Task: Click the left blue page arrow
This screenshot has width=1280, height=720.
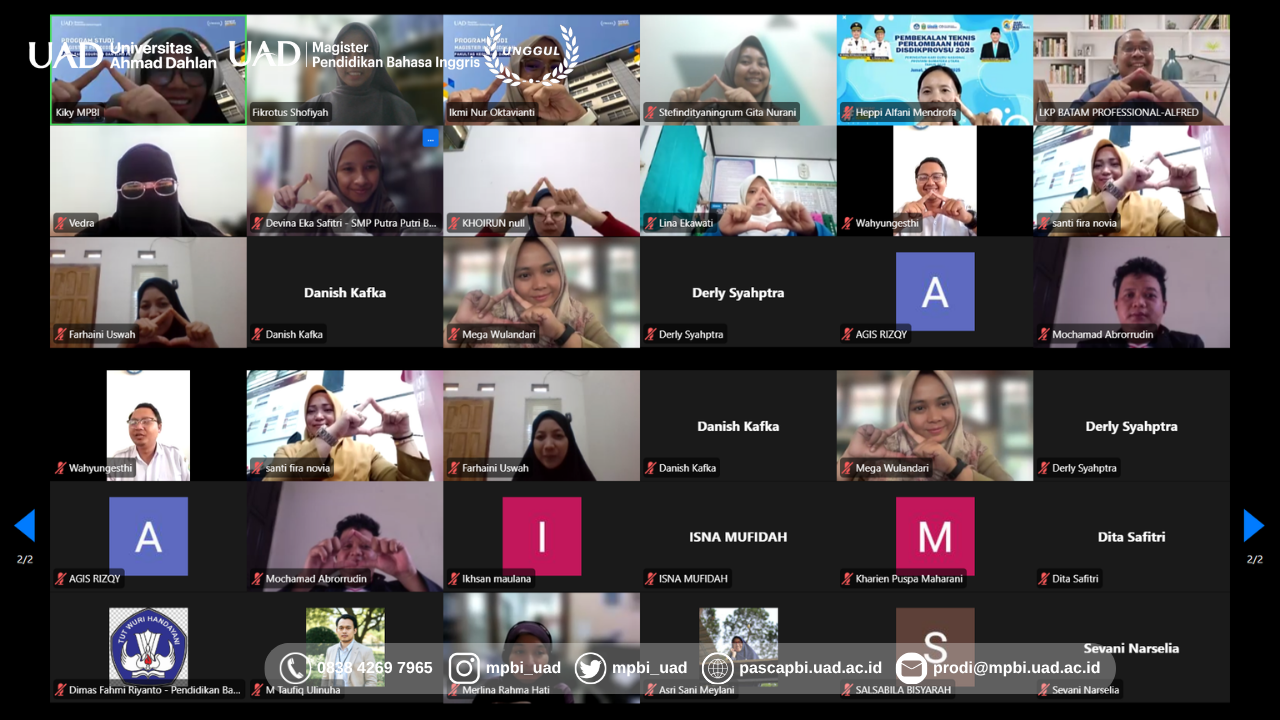Action: click(25, 525)
